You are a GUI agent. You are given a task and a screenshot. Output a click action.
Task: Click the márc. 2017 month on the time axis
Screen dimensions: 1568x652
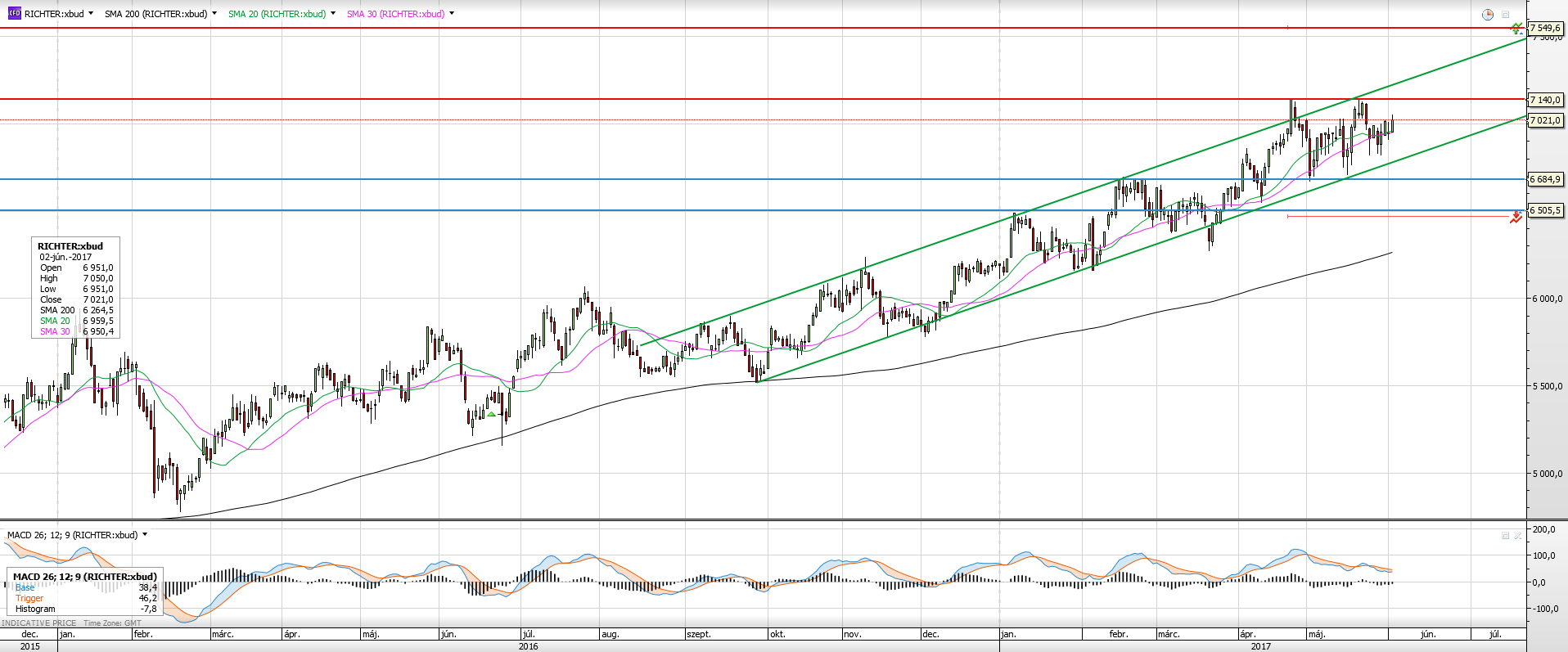click(x=1169, y=634)
